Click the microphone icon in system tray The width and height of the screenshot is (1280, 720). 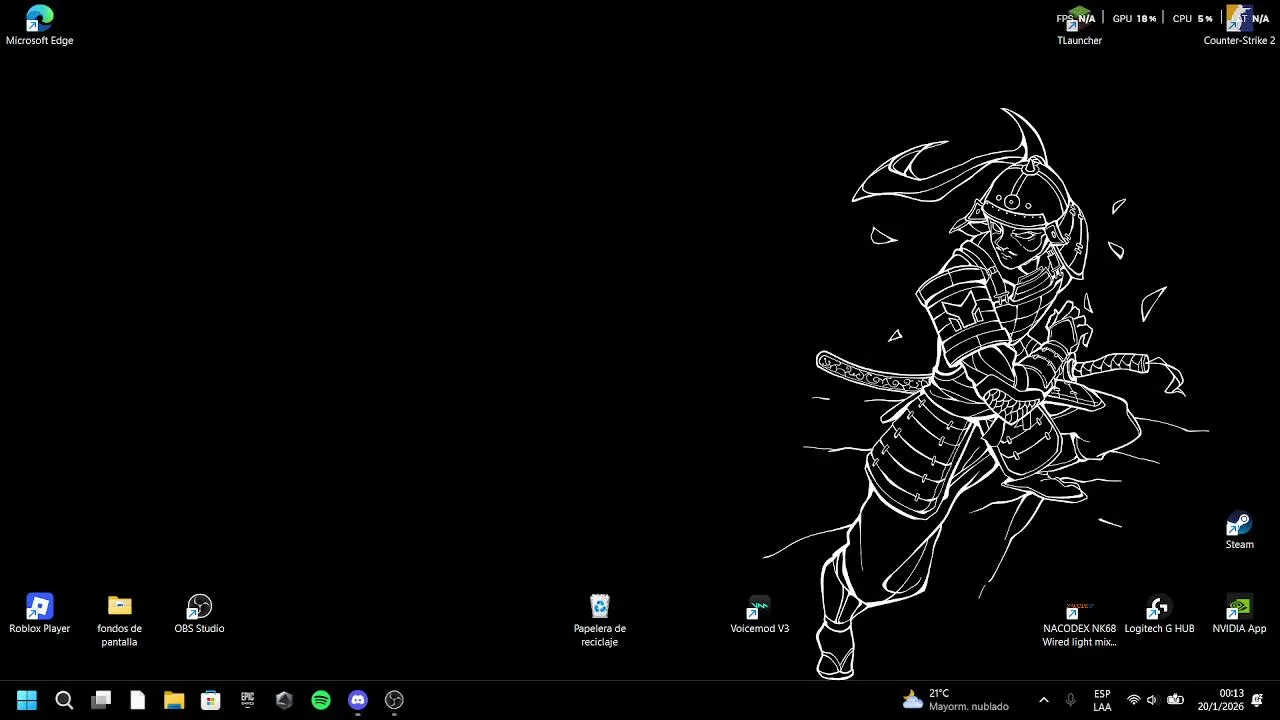(x=1071, y=700)
